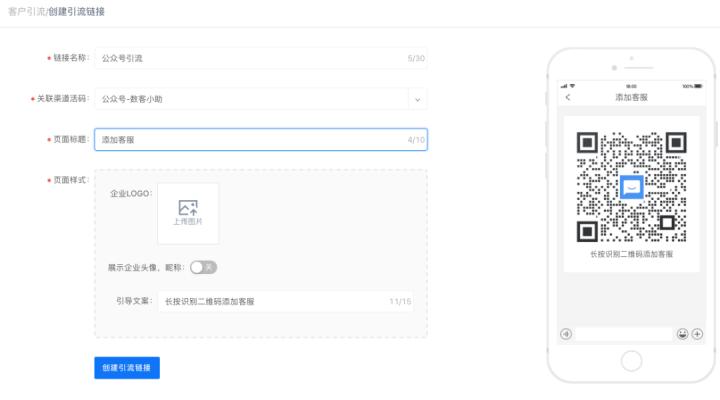The height and width of the screenshot is (400, 720).
Task: Toggle 展示企业头像、昵称 switch
Action: coord(203,267)
